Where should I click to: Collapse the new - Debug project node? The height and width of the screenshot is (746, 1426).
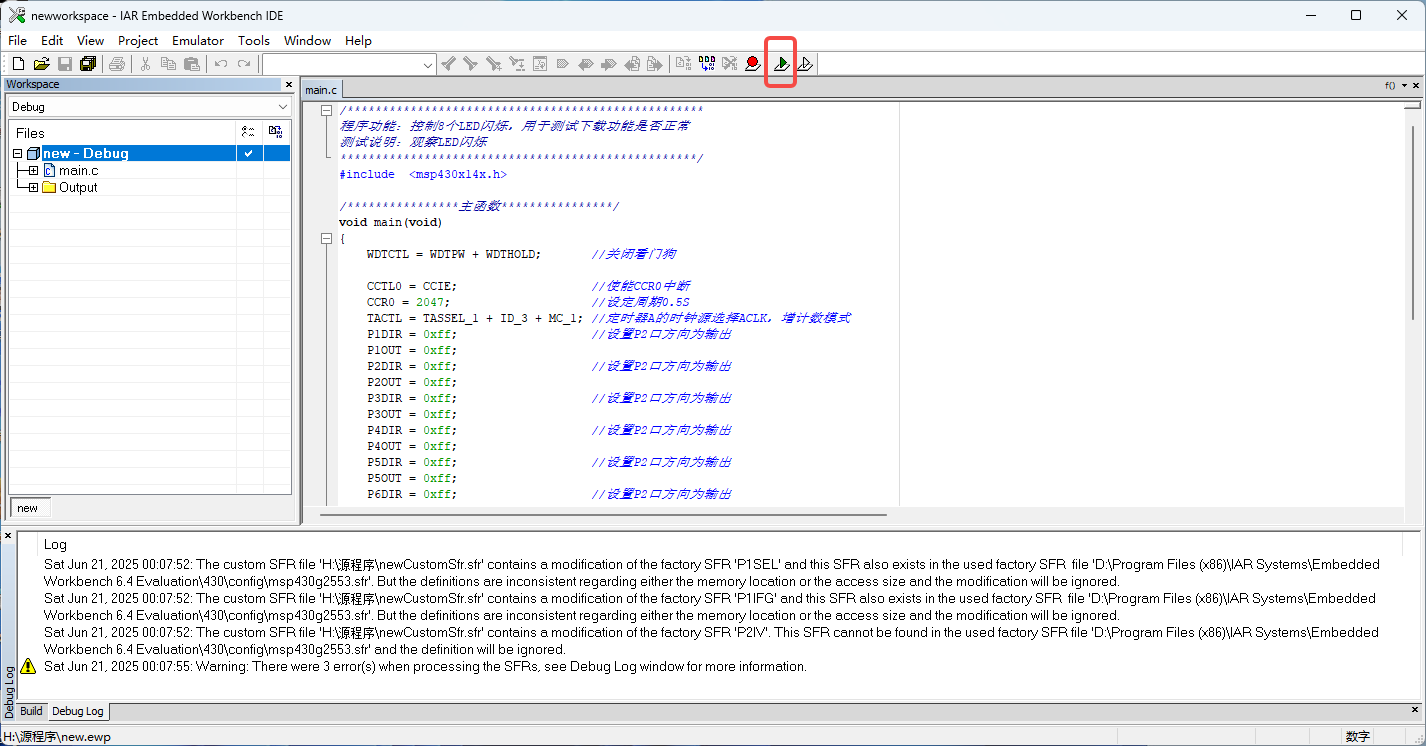point(16,153)
